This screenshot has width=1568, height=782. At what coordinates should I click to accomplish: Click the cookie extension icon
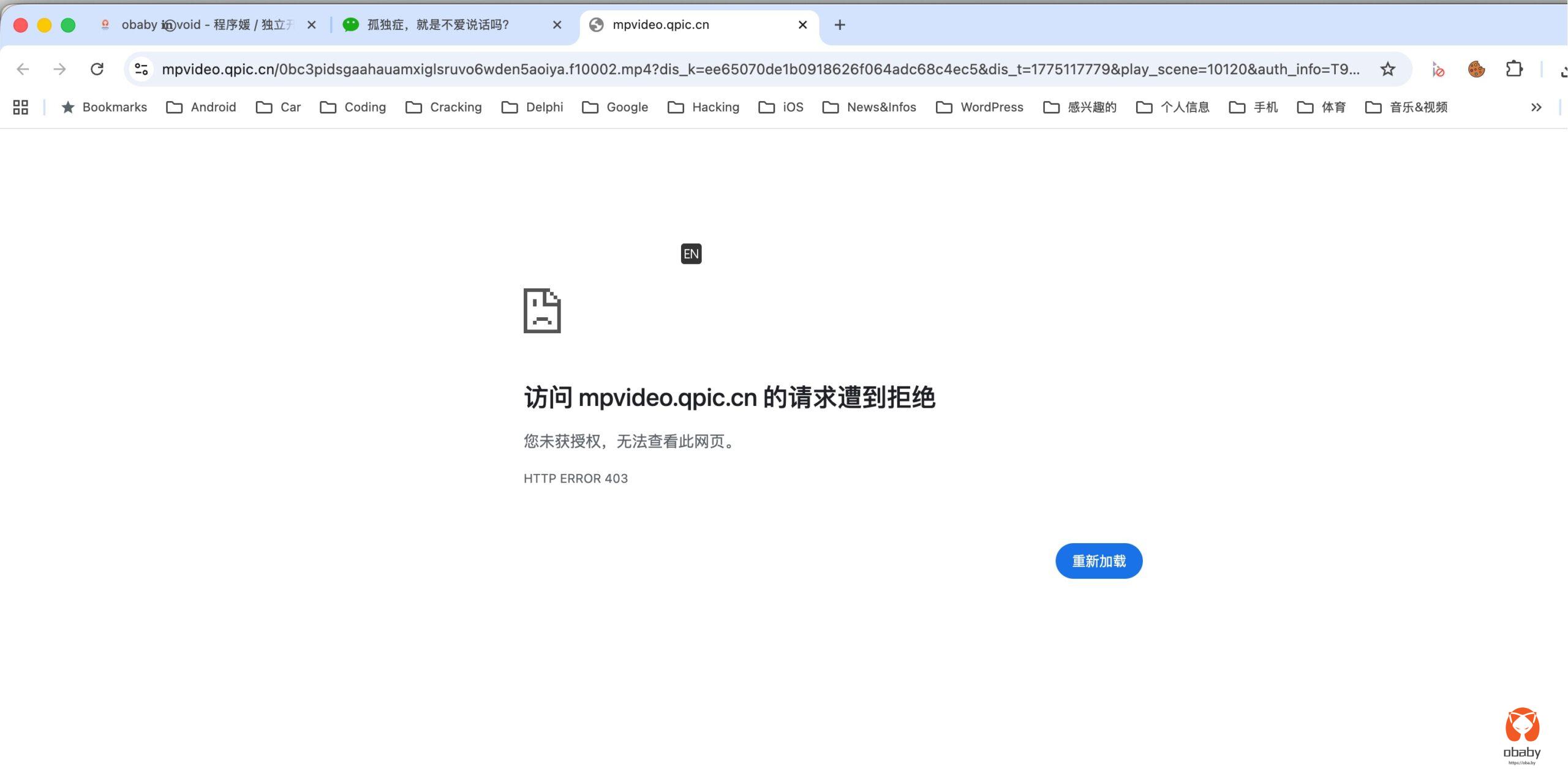(1476, 69)
